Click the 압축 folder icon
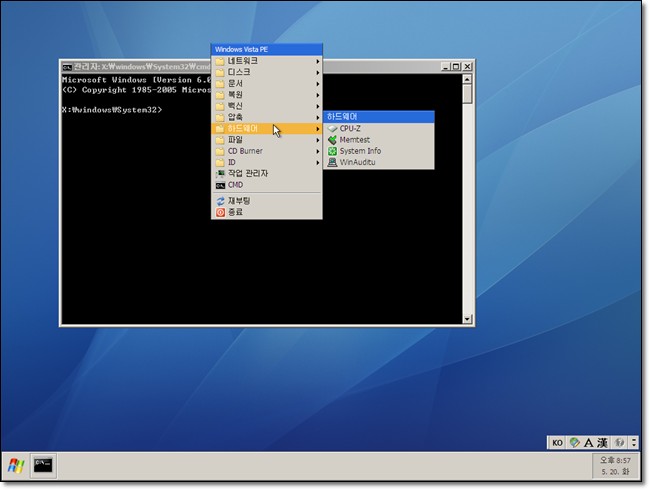 [x=220, y=117]
